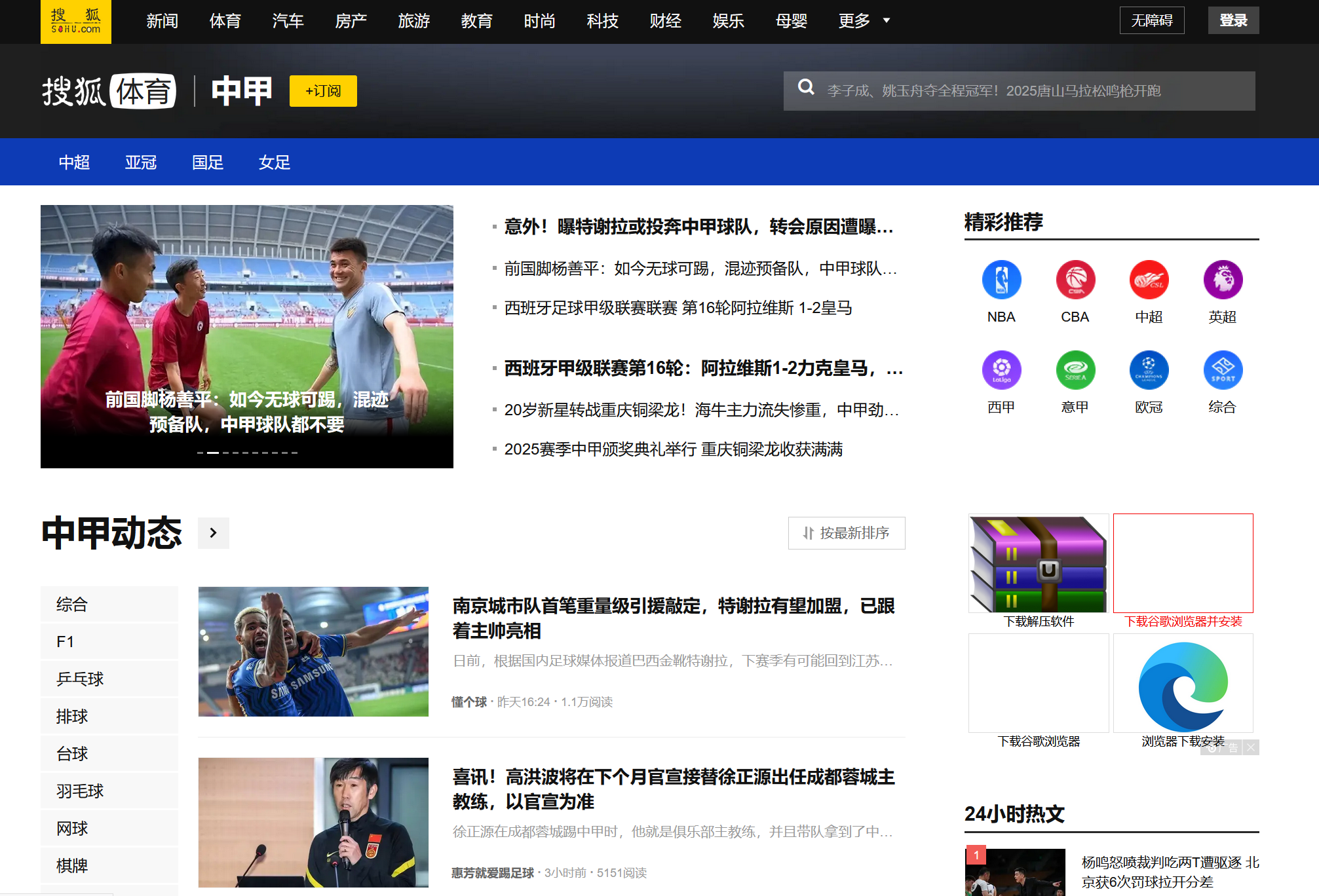Close the advertisement with the X button

point(1251,747)
